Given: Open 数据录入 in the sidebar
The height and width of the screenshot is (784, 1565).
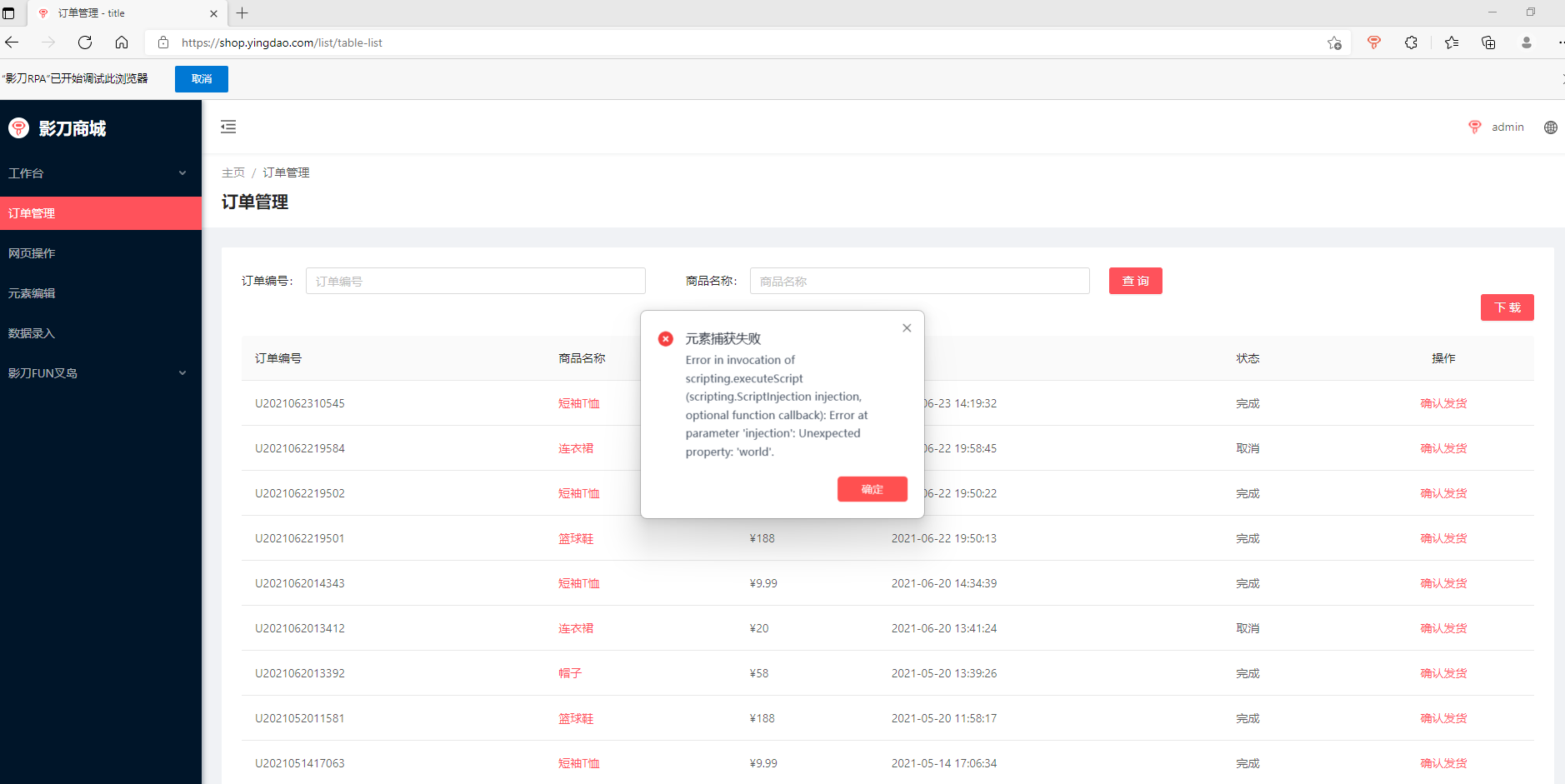Looking at the screenshot, I should pos(101,333).
